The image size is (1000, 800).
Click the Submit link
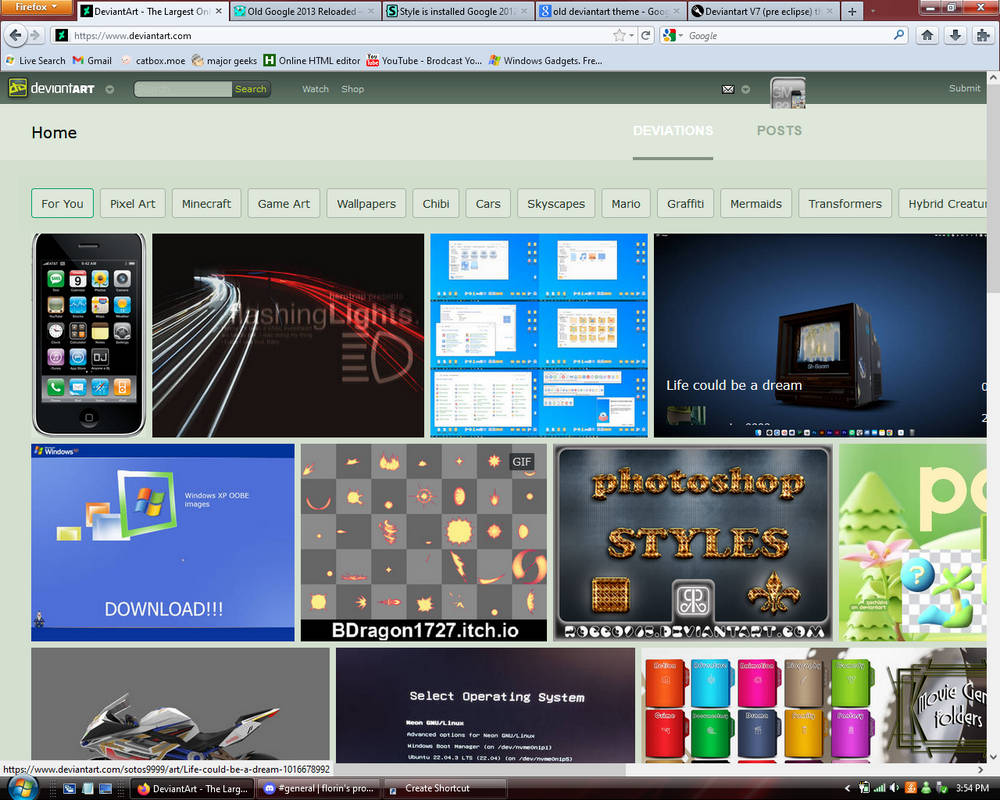[964, 89]
